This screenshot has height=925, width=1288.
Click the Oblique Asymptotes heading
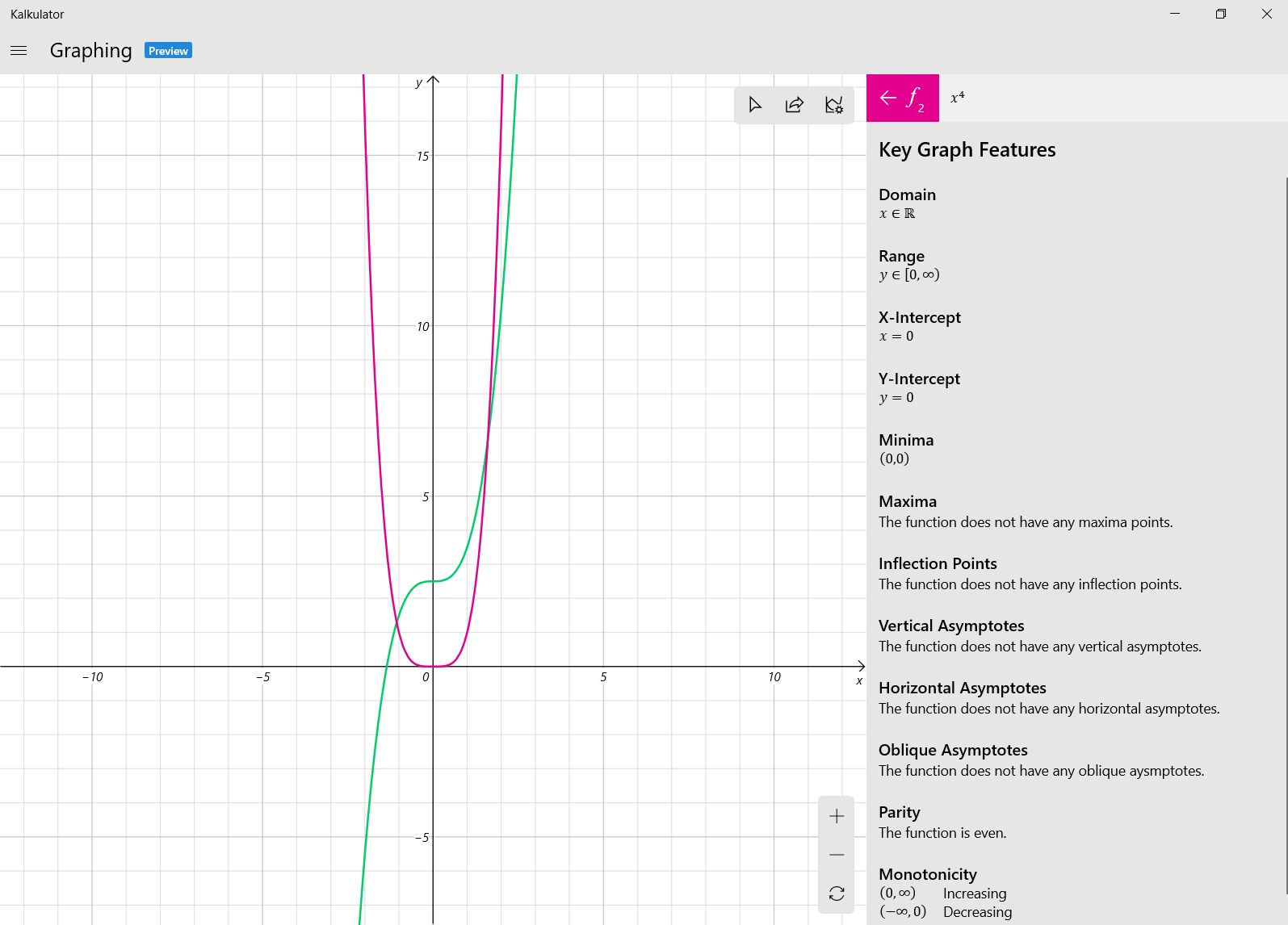[x=953, y=750]
